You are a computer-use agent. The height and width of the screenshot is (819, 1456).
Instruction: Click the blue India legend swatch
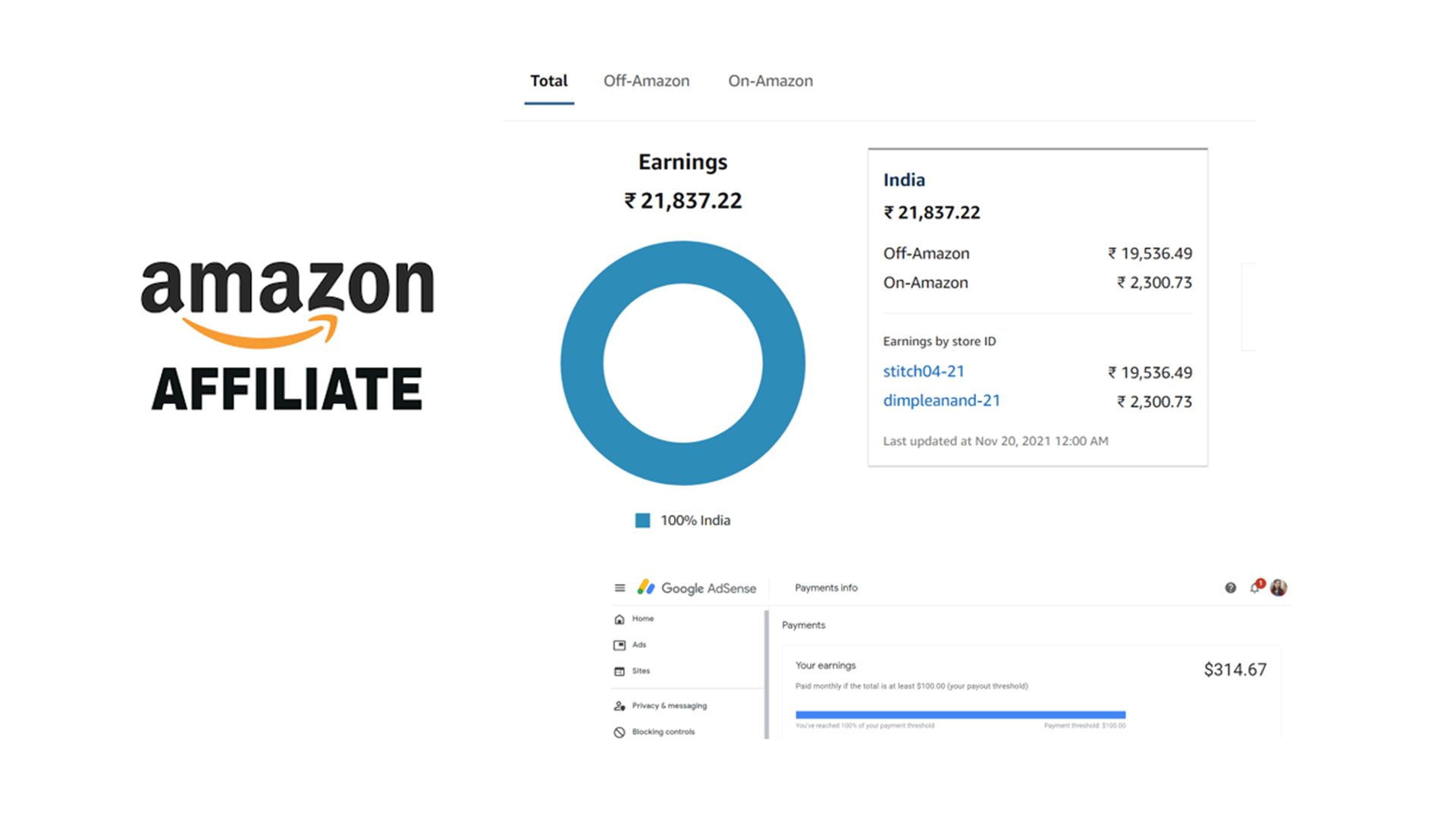tap(642, 520)
